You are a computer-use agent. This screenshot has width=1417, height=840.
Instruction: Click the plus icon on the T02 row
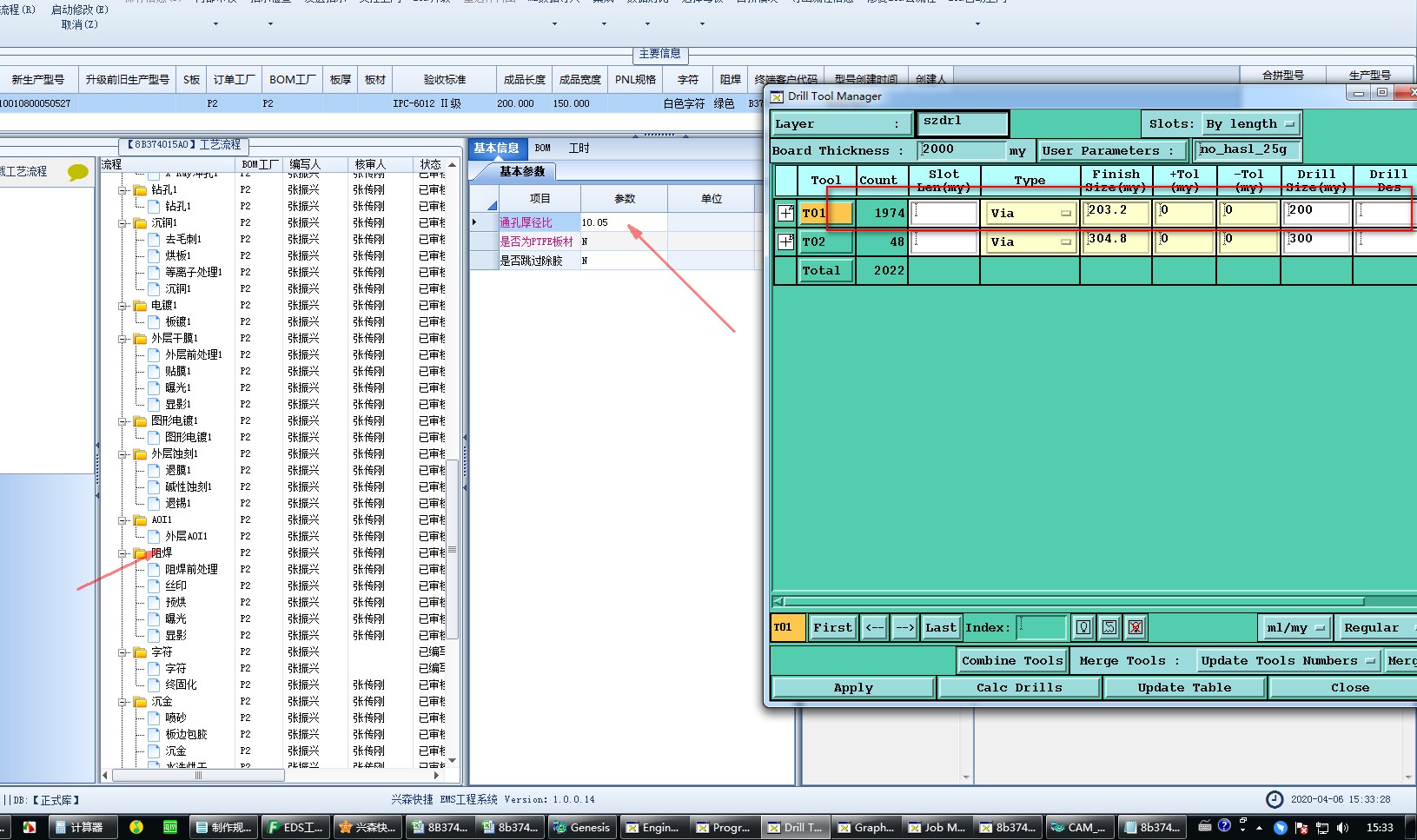pyautogui.click(x=785, y=241)
